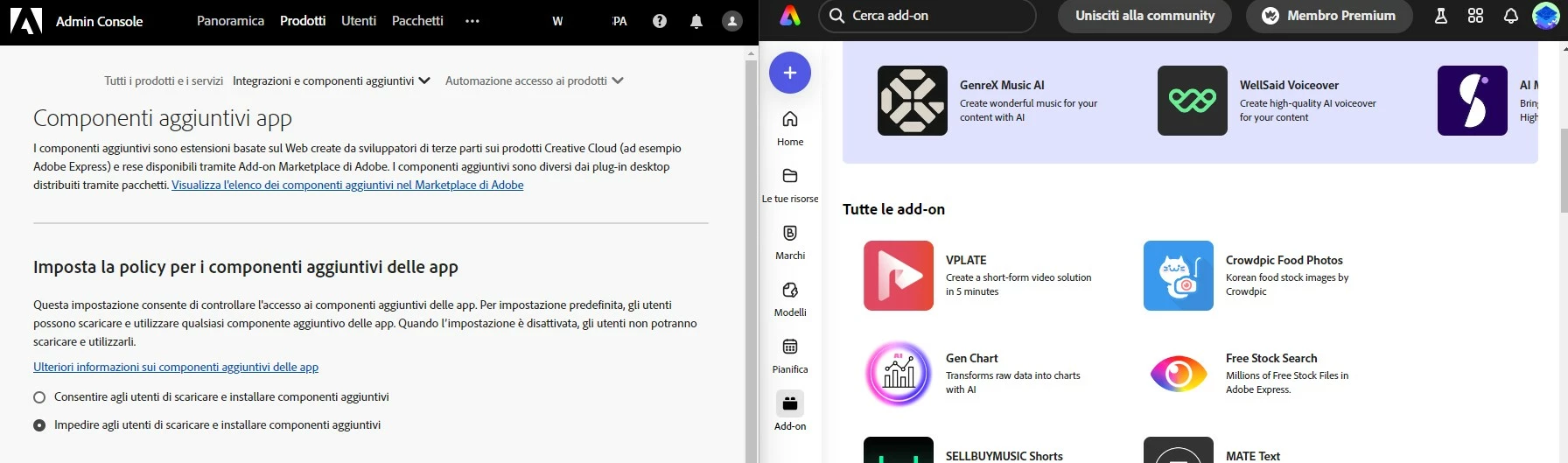
Task: Click the Admin Console title
Action: pos(99,21)
